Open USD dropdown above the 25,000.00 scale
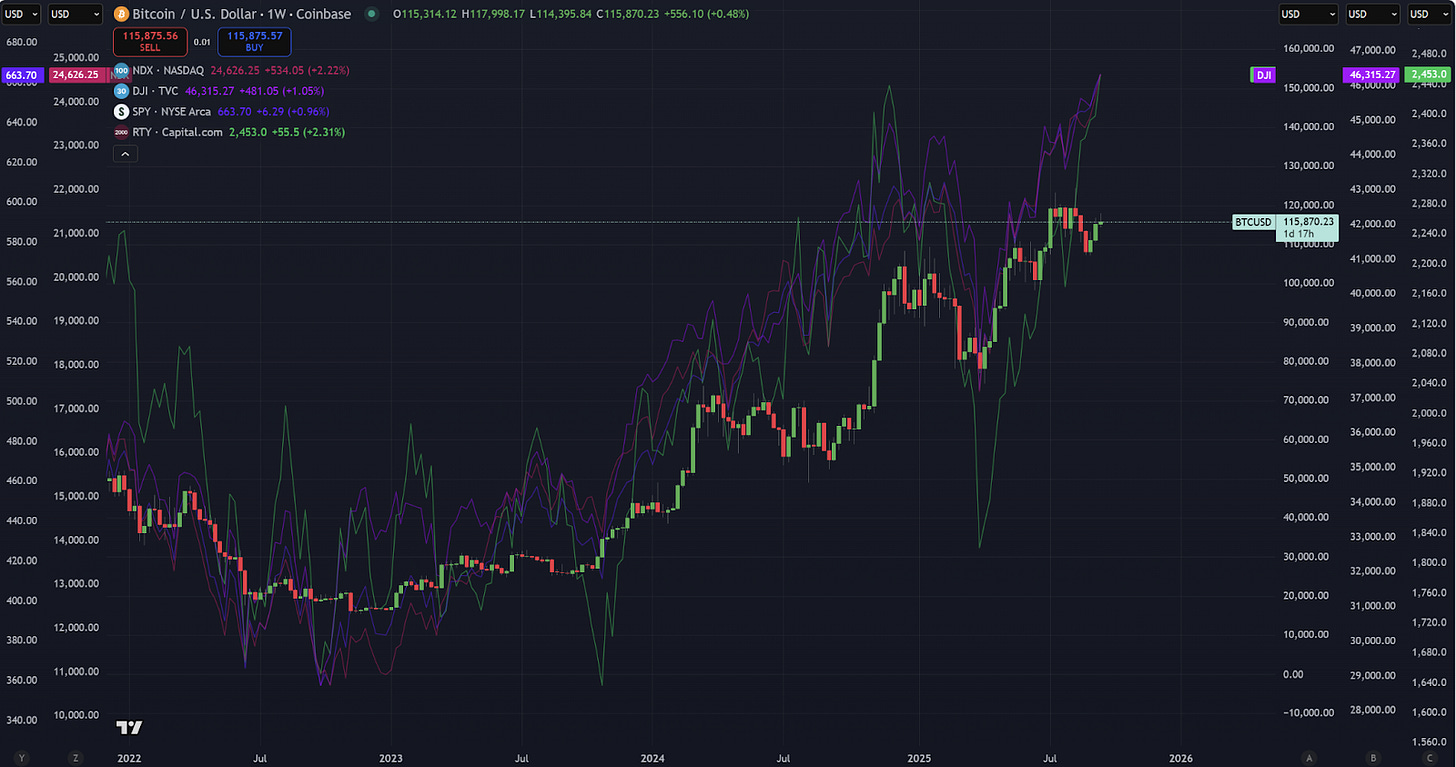Screen dimensions: 1456x767 75,14
